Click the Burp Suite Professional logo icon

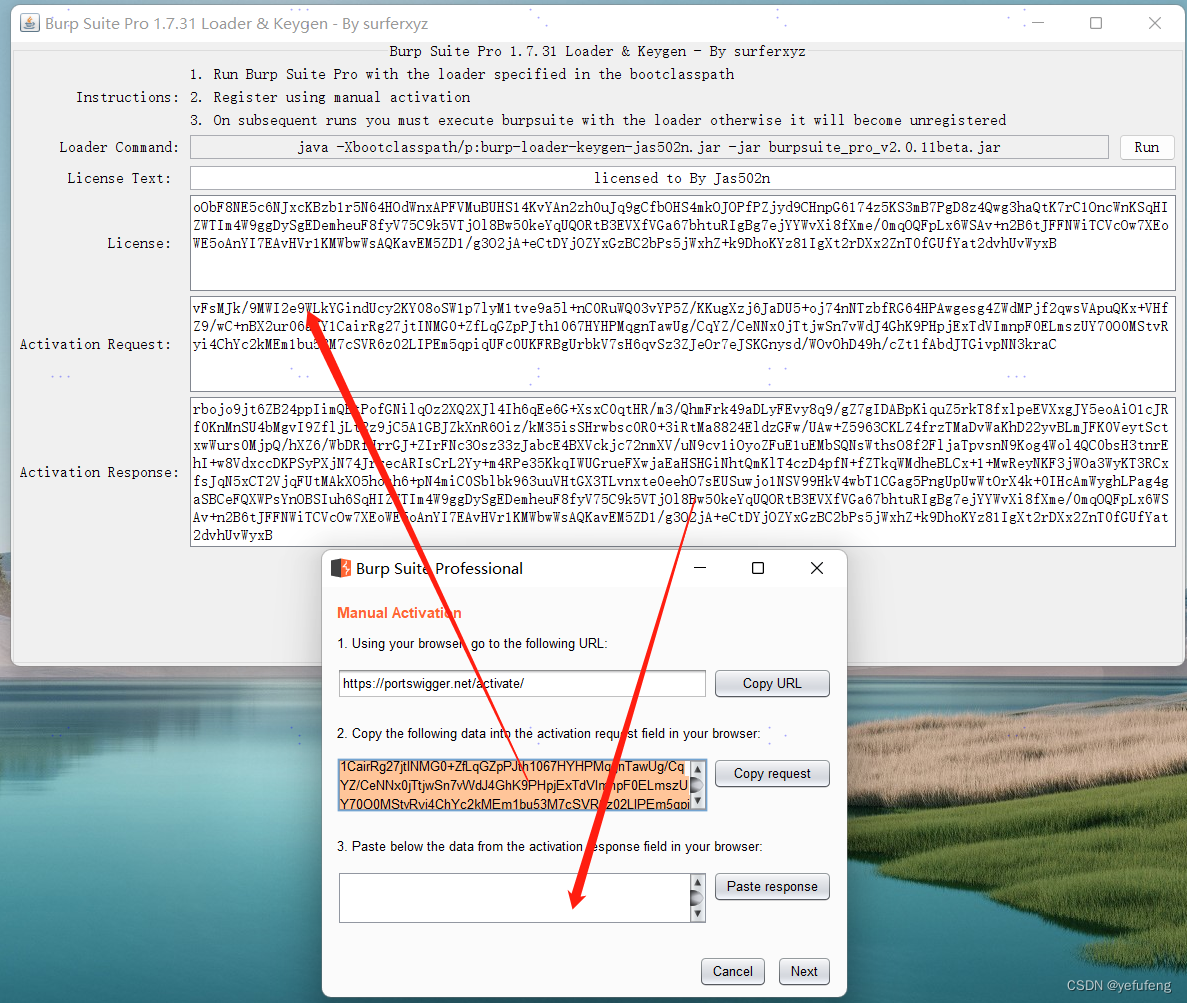tap(341, 568)
